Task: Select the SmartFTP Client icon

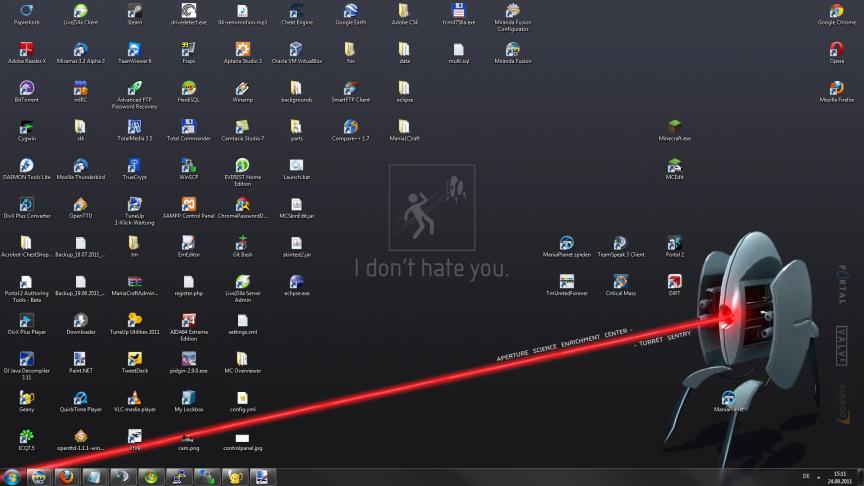Action: pyautogui.click(x=350, y=91)
